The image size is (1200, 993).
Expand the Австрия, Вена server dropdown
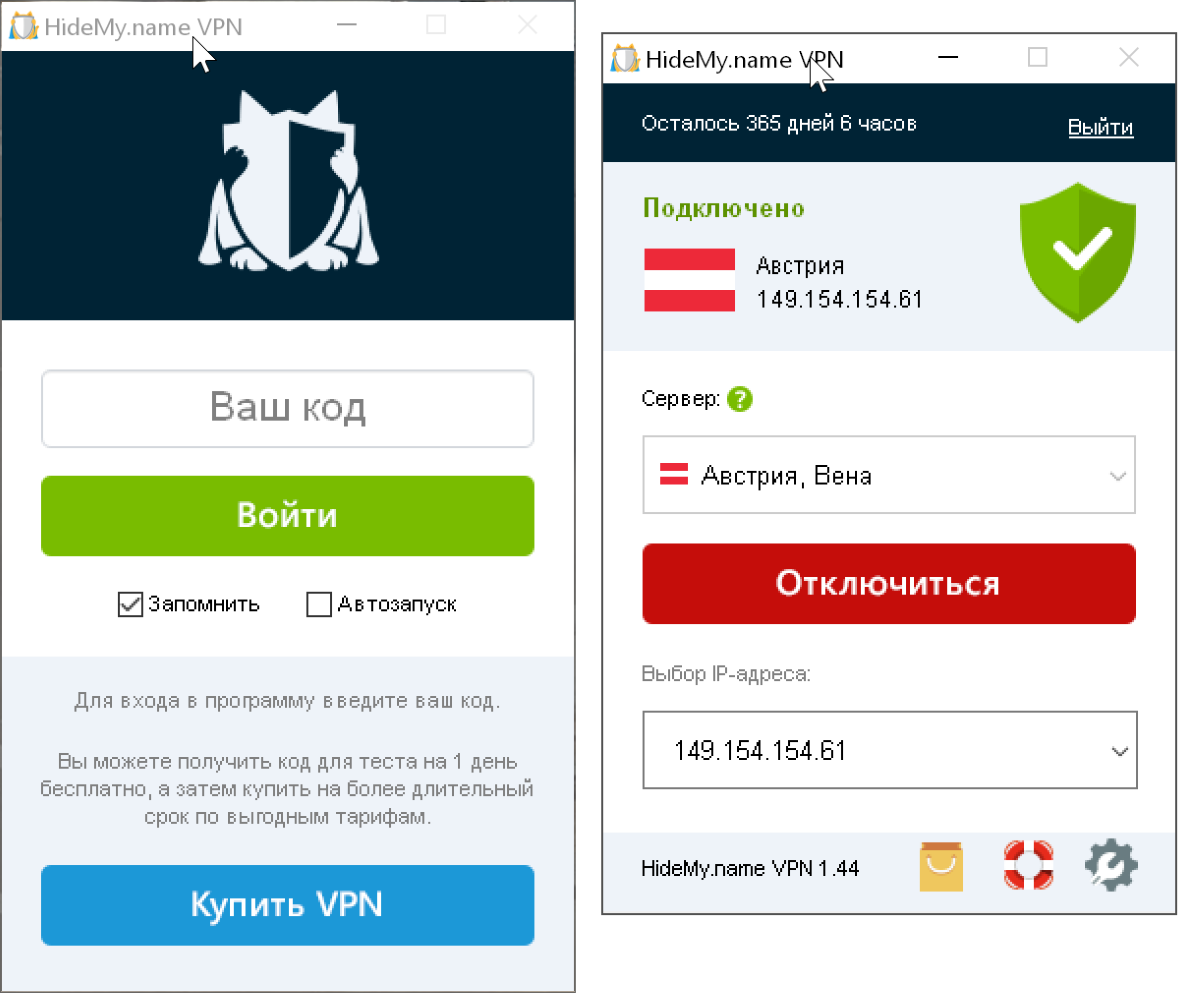pyautogui.click(x=889, y=475)
